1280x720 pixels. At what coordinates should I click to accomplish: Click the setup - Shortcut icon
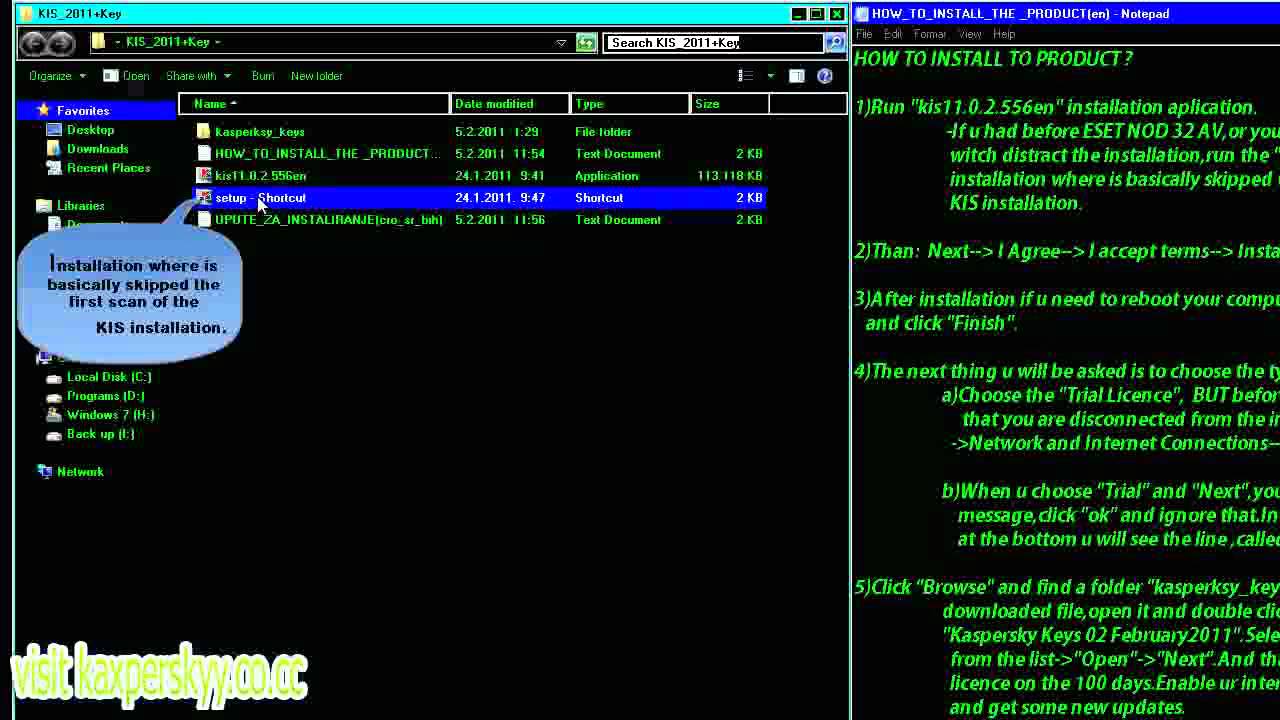[204, 198]
